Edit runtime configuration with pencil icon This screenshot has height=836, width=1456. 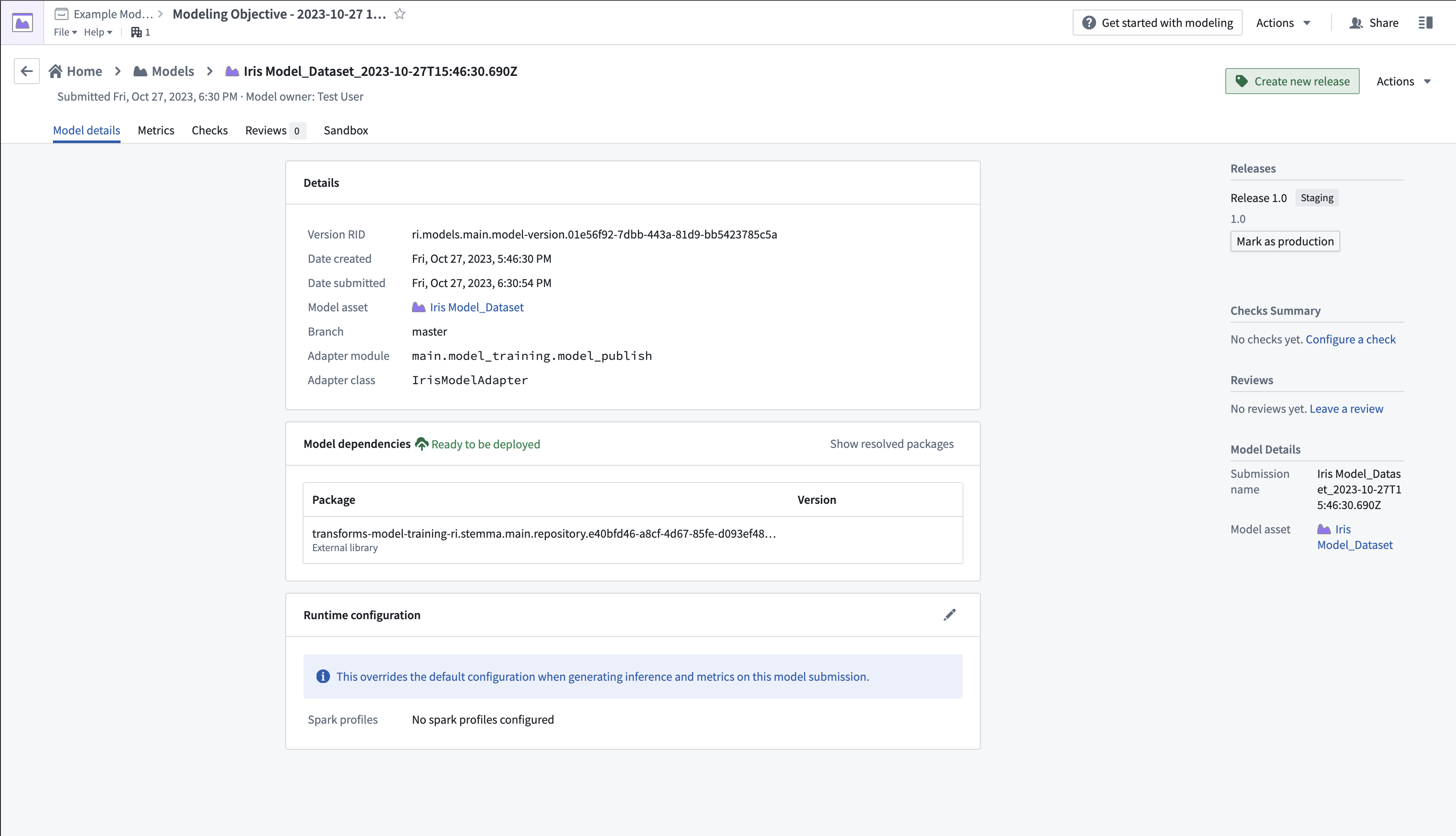[x=950, y=615]
